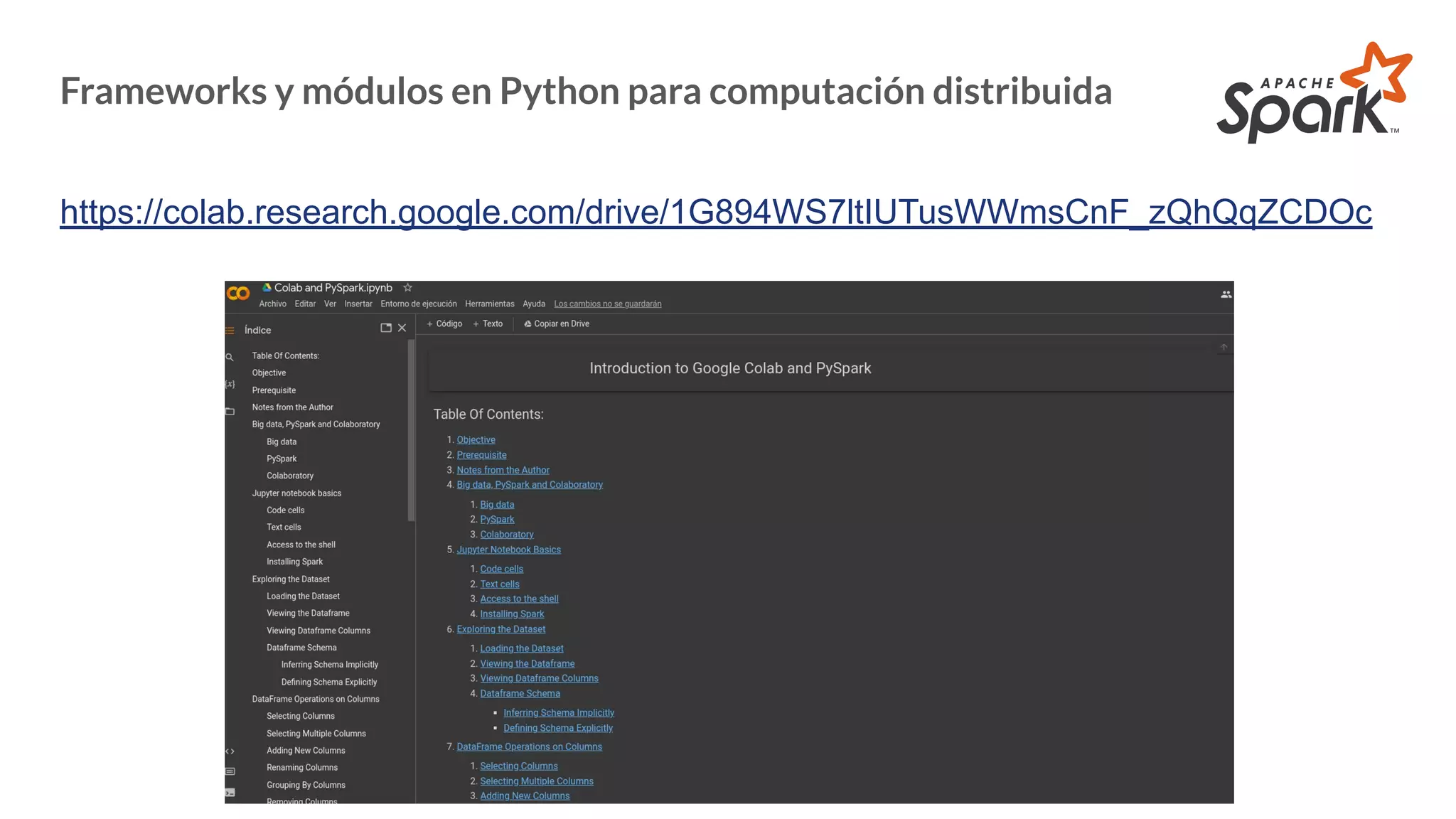Select Objective in the index panel
The width and height of the screenshot is (1456, 819).
269,373
